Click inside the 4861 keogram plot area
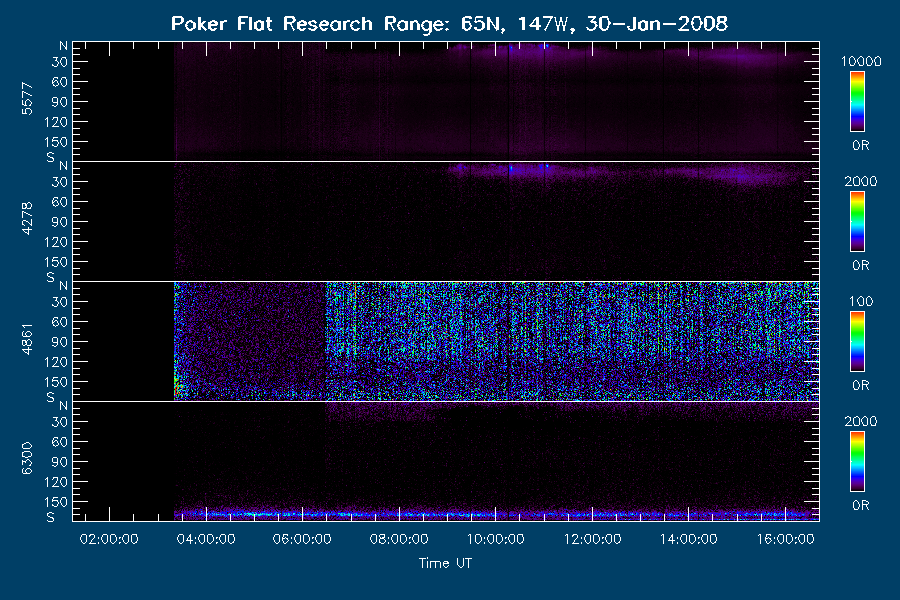The height and width of the screenshot is (600, 900). click(x=446, y=341)
